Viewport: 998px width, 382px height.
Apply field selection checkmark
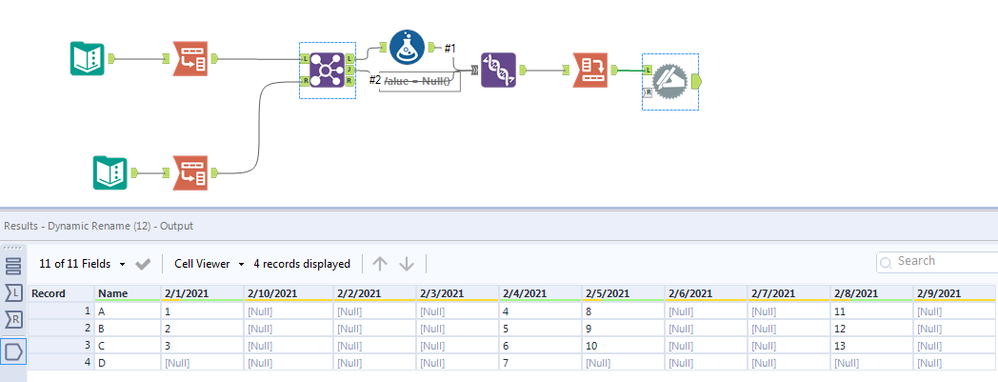pos(143,264)
